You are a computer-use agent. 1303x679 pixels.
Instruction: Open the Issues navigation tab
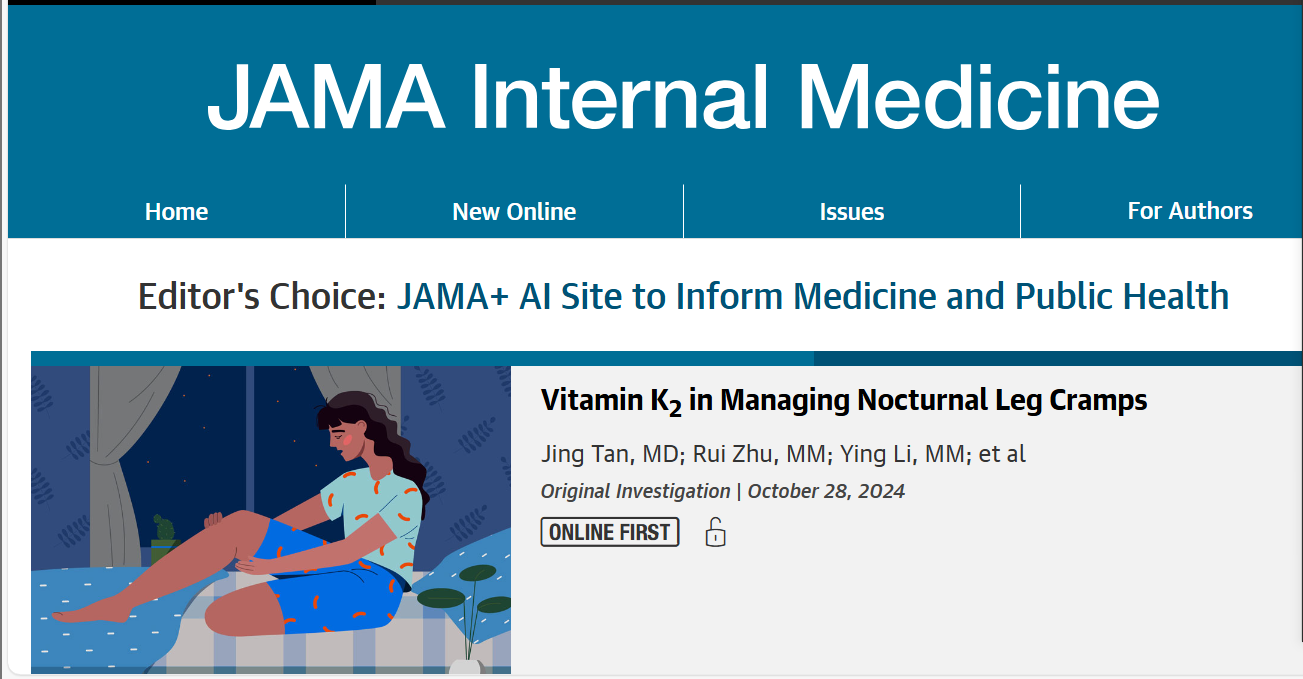click(852, 212)
